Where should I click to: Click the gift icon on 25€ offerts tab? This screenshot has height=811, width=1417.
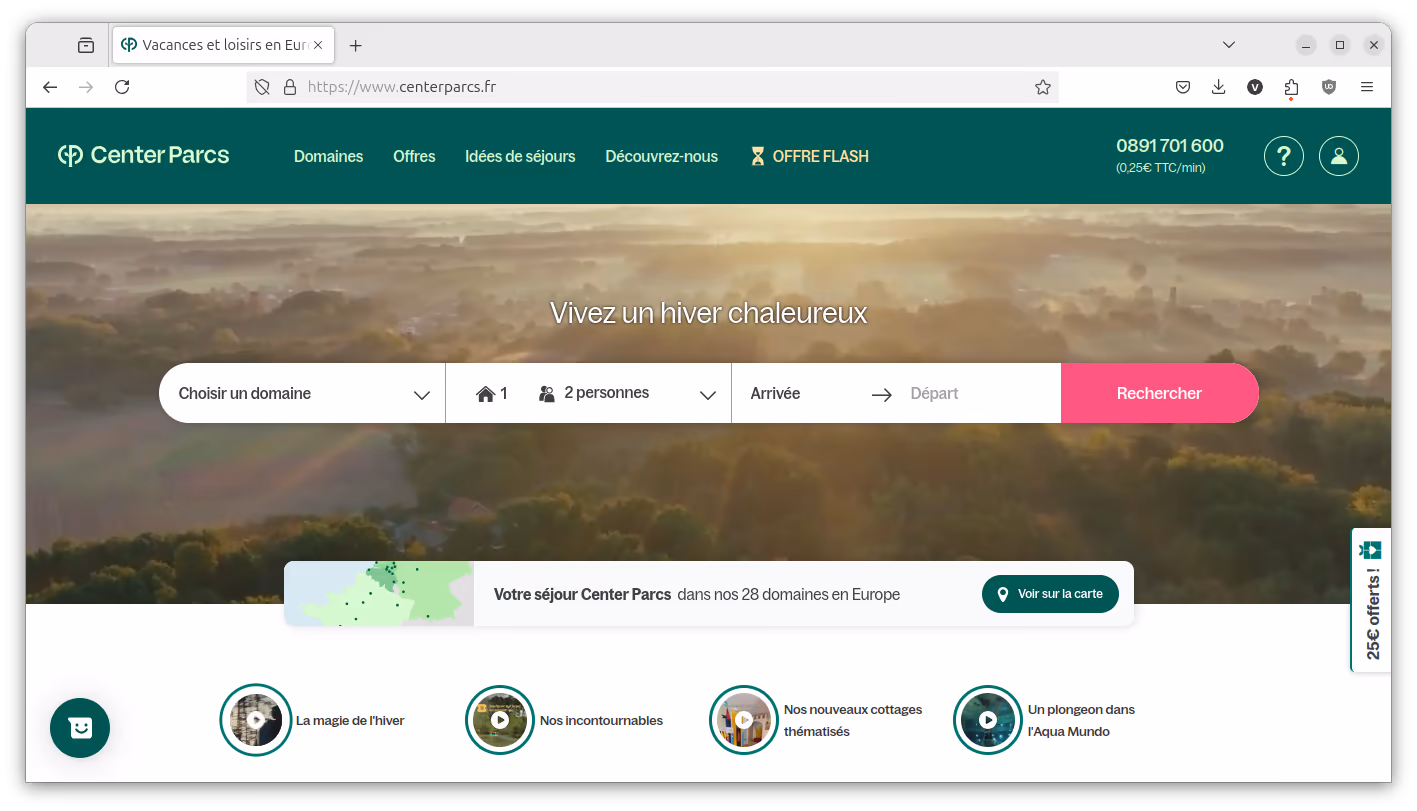tap(1371, 550)
